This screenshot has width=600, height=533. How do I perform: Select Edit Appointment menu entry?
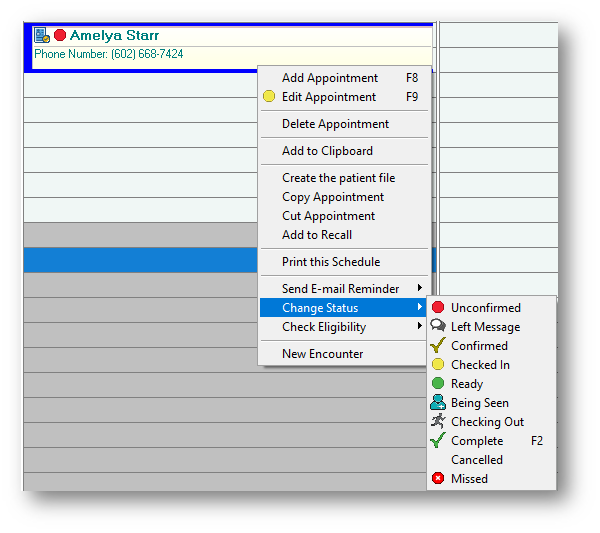point(344,97)
